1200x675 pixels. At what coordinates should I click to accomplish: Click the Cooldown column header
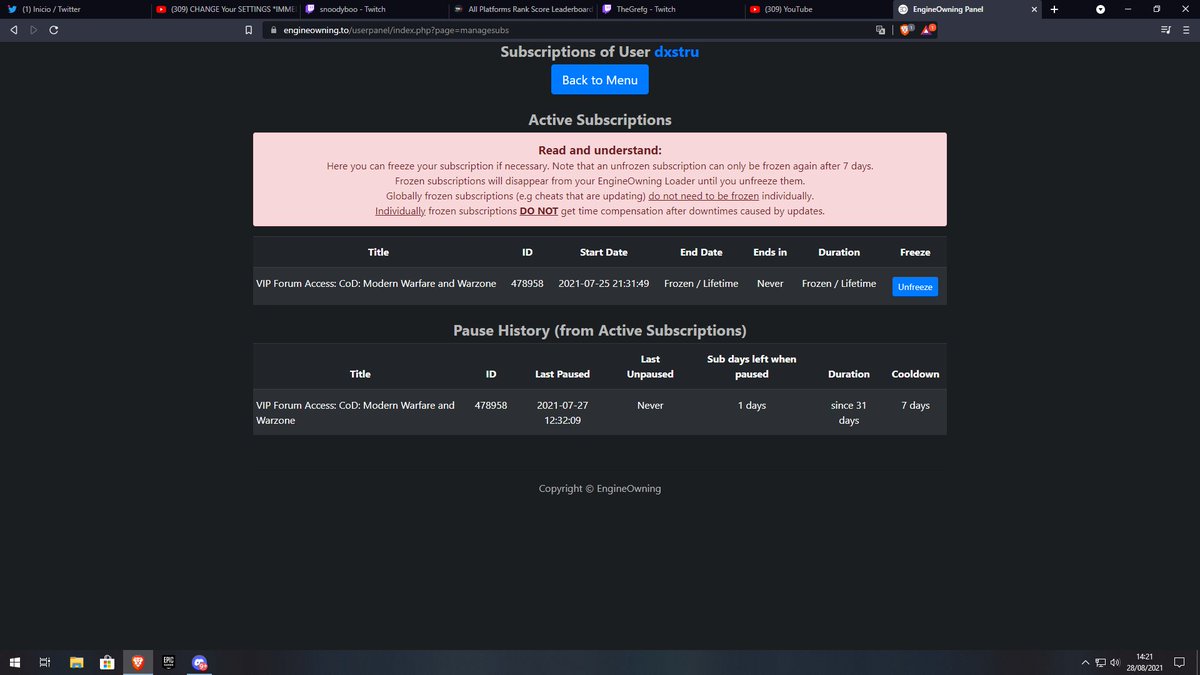point(915,374)
